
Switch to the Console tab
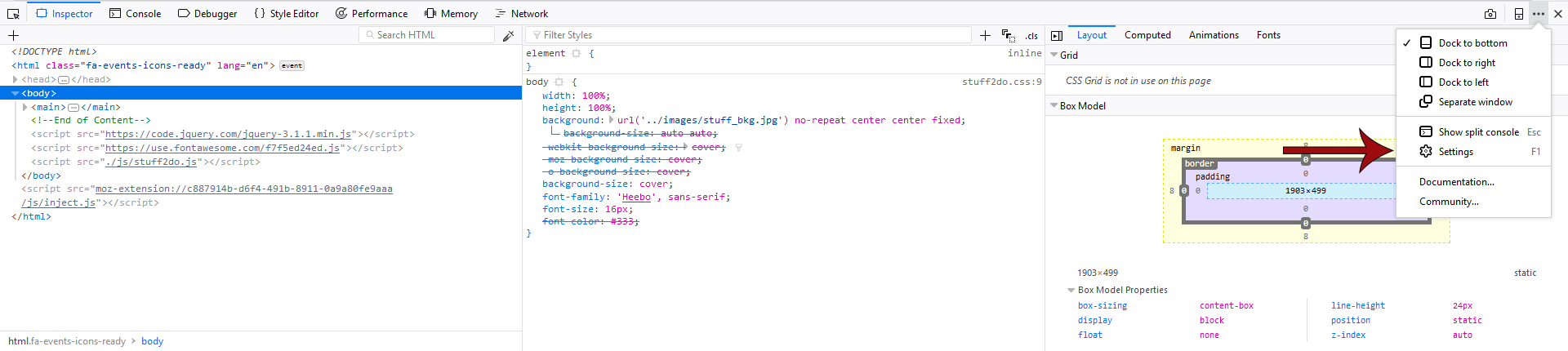136,14
